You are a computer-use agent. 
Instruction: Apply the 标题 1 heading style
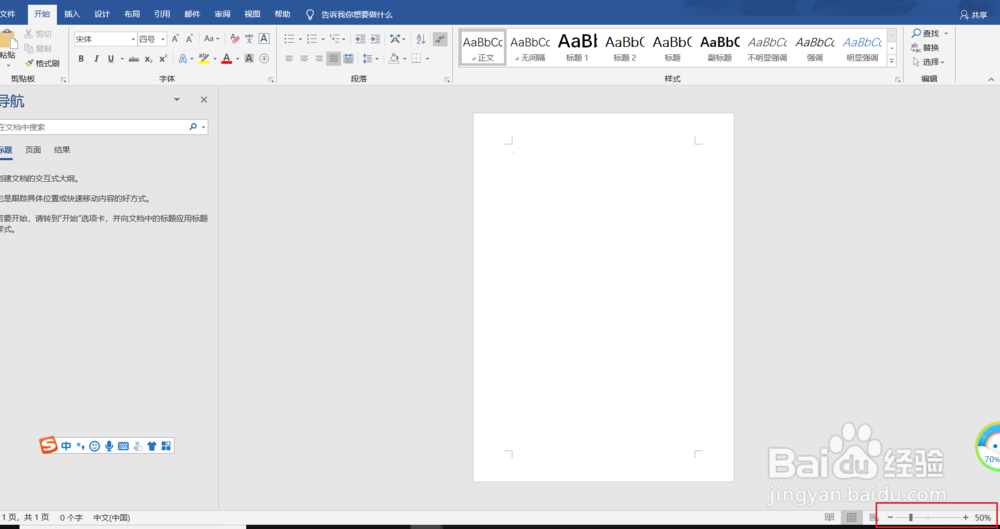[577, 47]
